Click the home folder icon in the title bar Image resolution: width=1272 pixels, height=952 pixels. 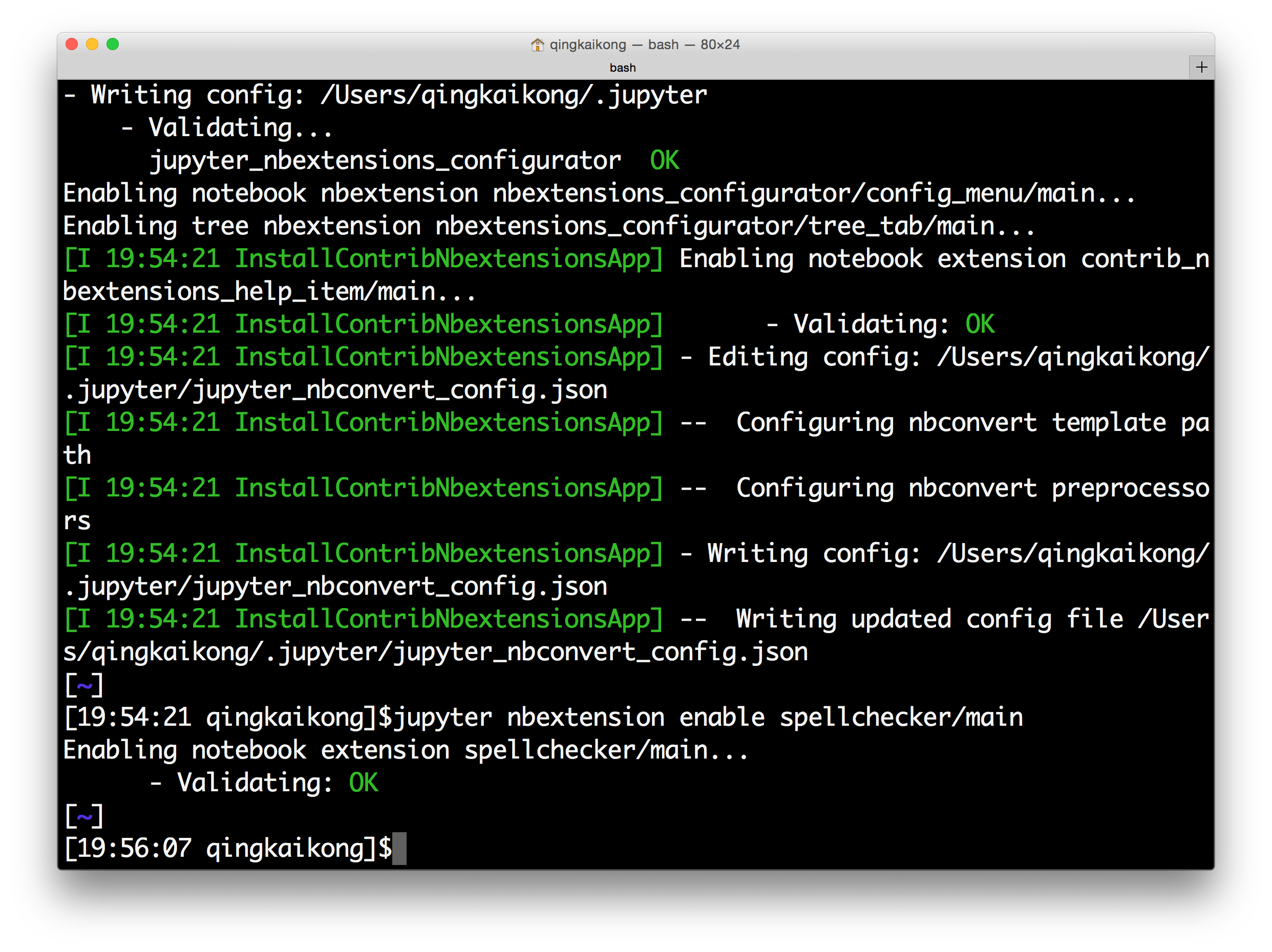coord(538,44)
